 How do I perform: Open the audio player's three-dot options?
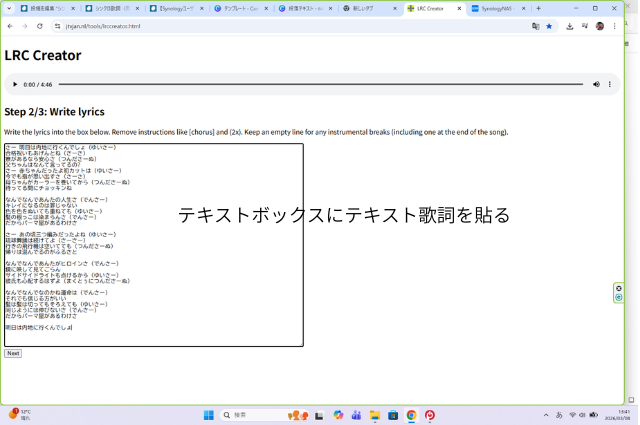coord(610,85)
